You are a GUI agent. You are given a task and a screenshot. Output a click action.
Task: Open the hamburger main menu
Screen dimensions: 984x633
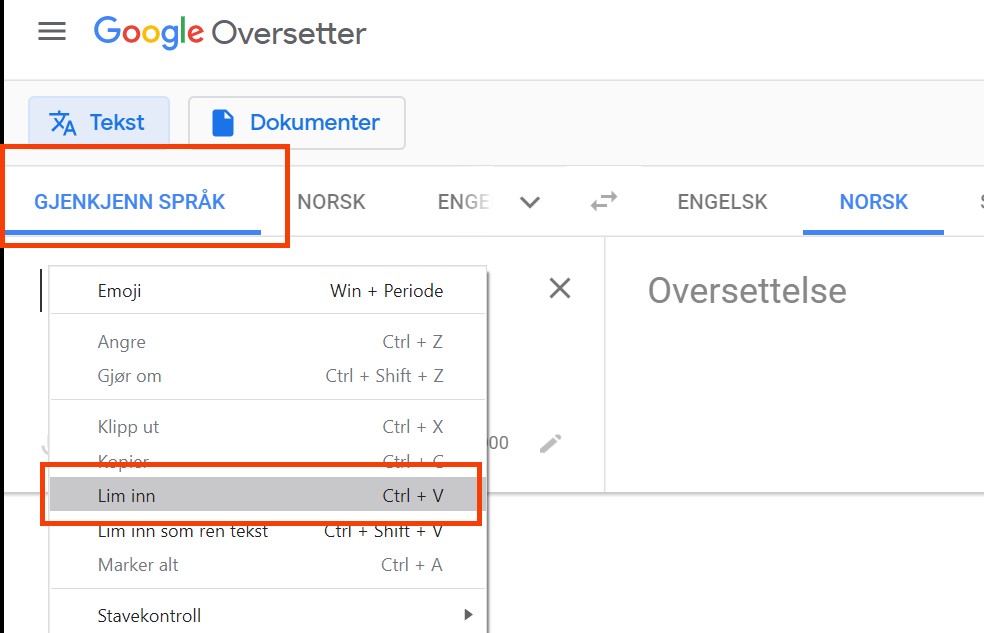[52, 31]
